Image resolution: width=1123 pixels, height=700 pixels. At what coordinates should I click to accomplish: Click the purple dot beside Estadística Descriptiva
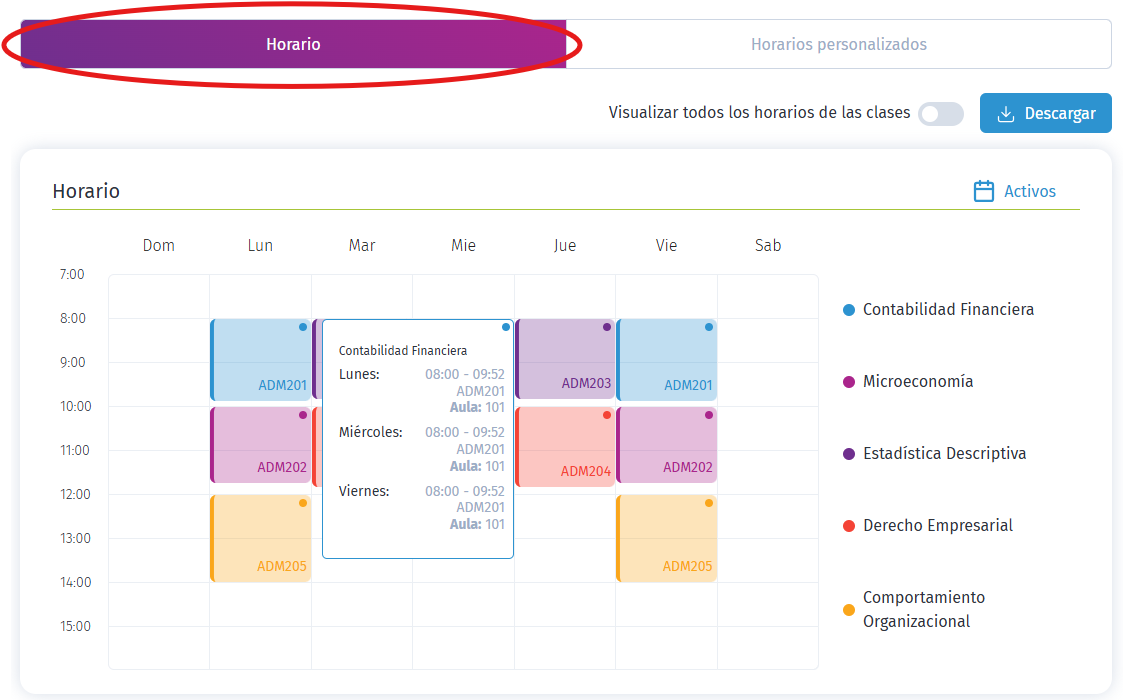pyautogui.click(x=849, y=454)
